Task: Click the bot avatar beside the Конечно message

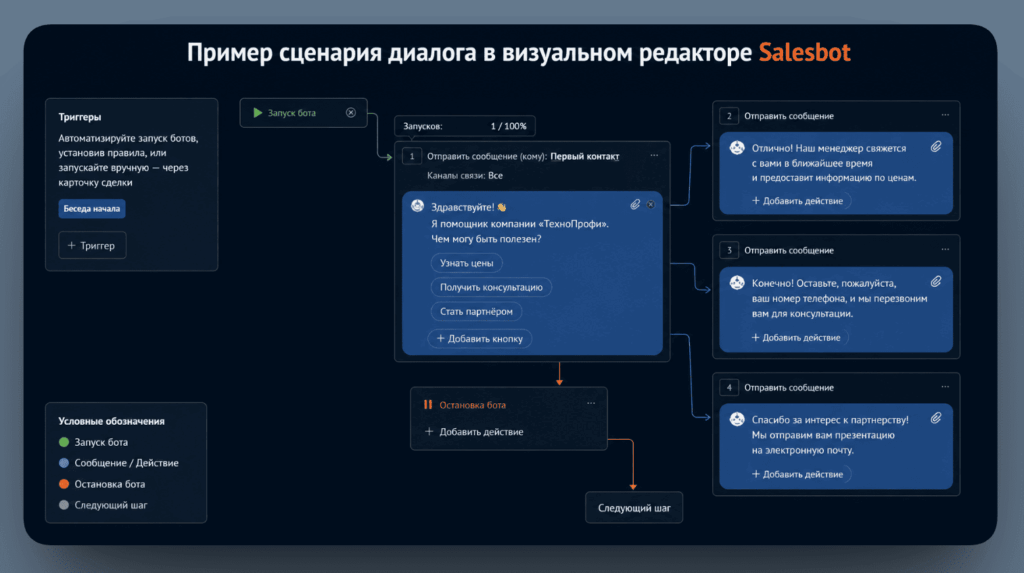Action: tap(737, 282)
